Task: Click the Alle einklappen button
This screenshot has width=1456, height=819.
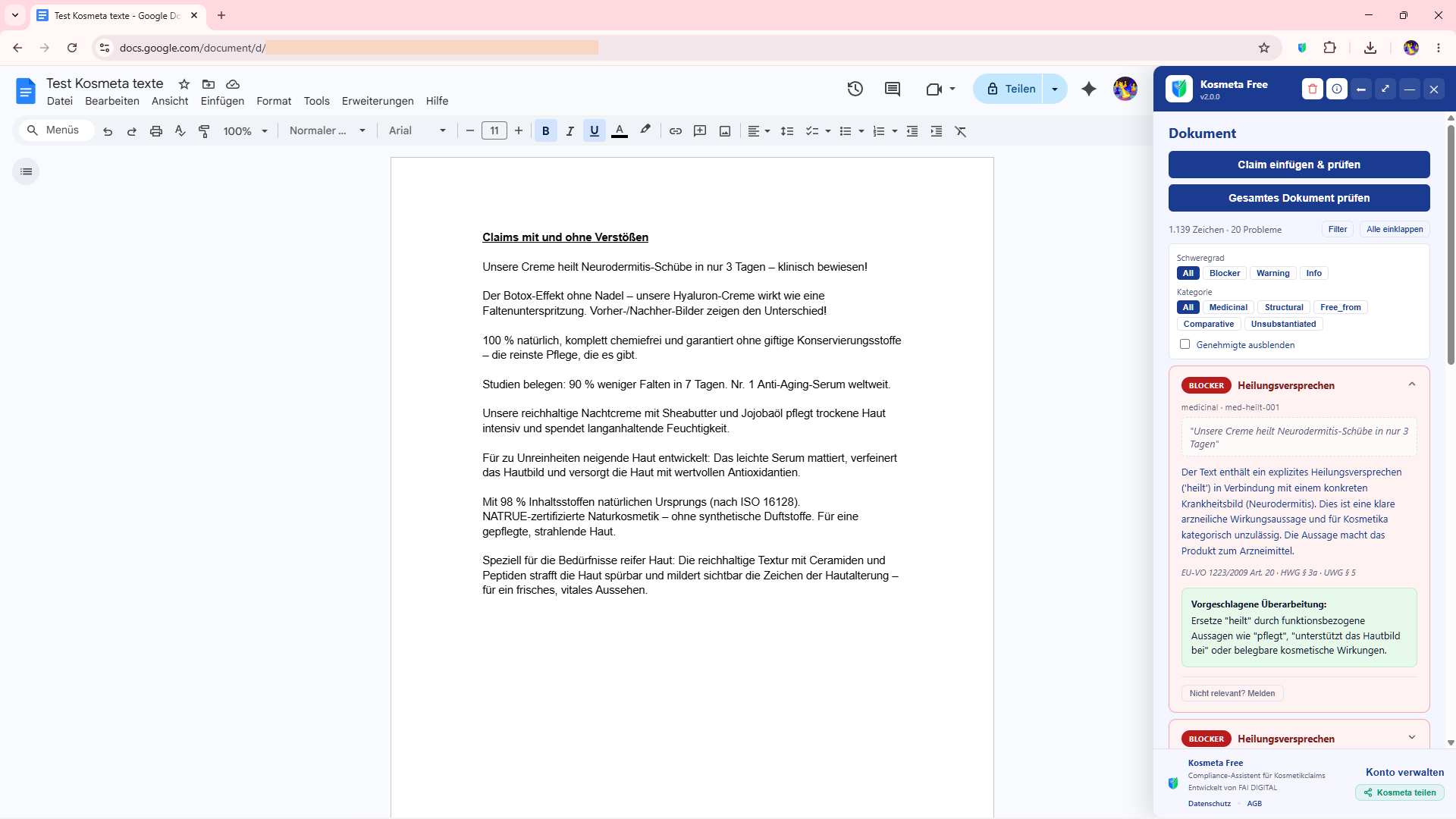Action: click(1395, 229)
